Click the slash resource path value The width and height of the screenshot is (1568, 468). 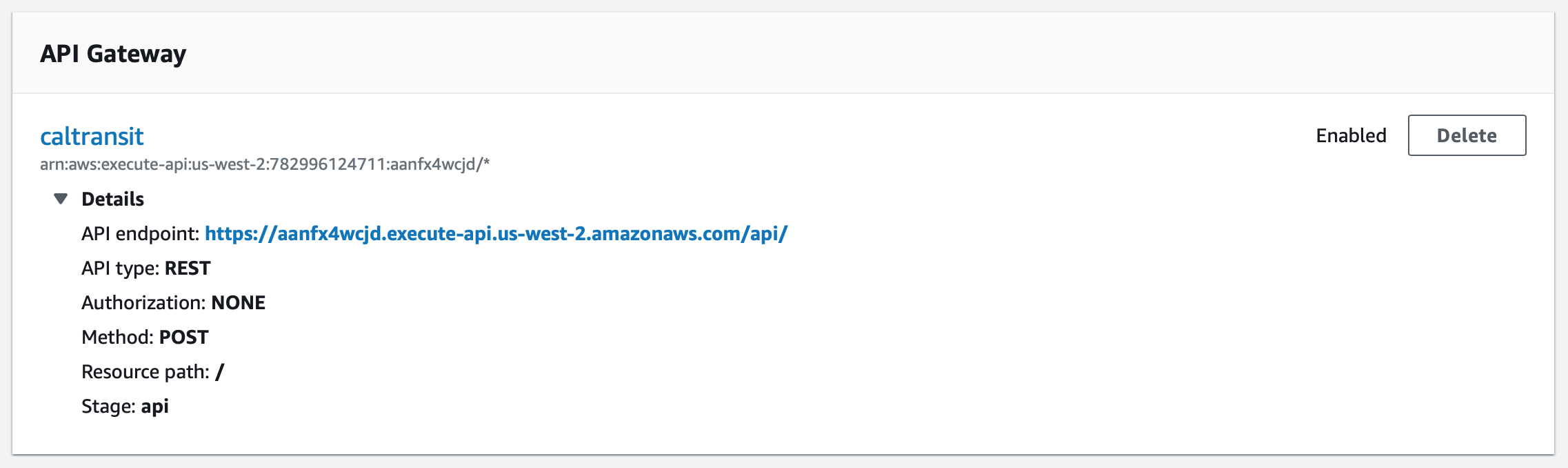(x=219, y=371)
